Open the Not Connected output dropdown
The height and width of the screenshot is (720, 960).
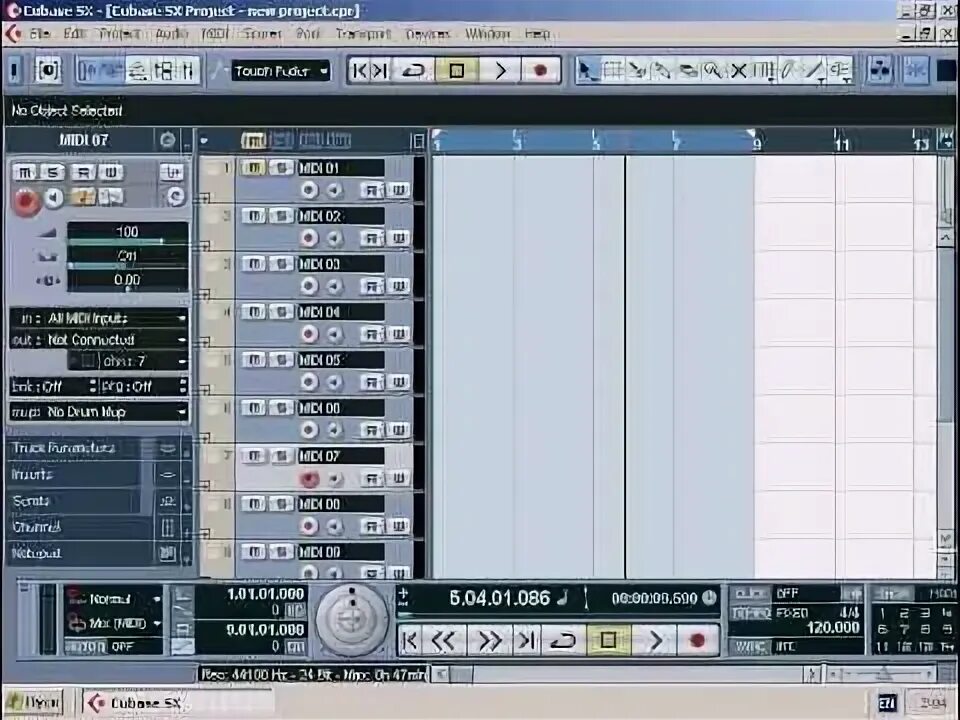coord(99,340)
